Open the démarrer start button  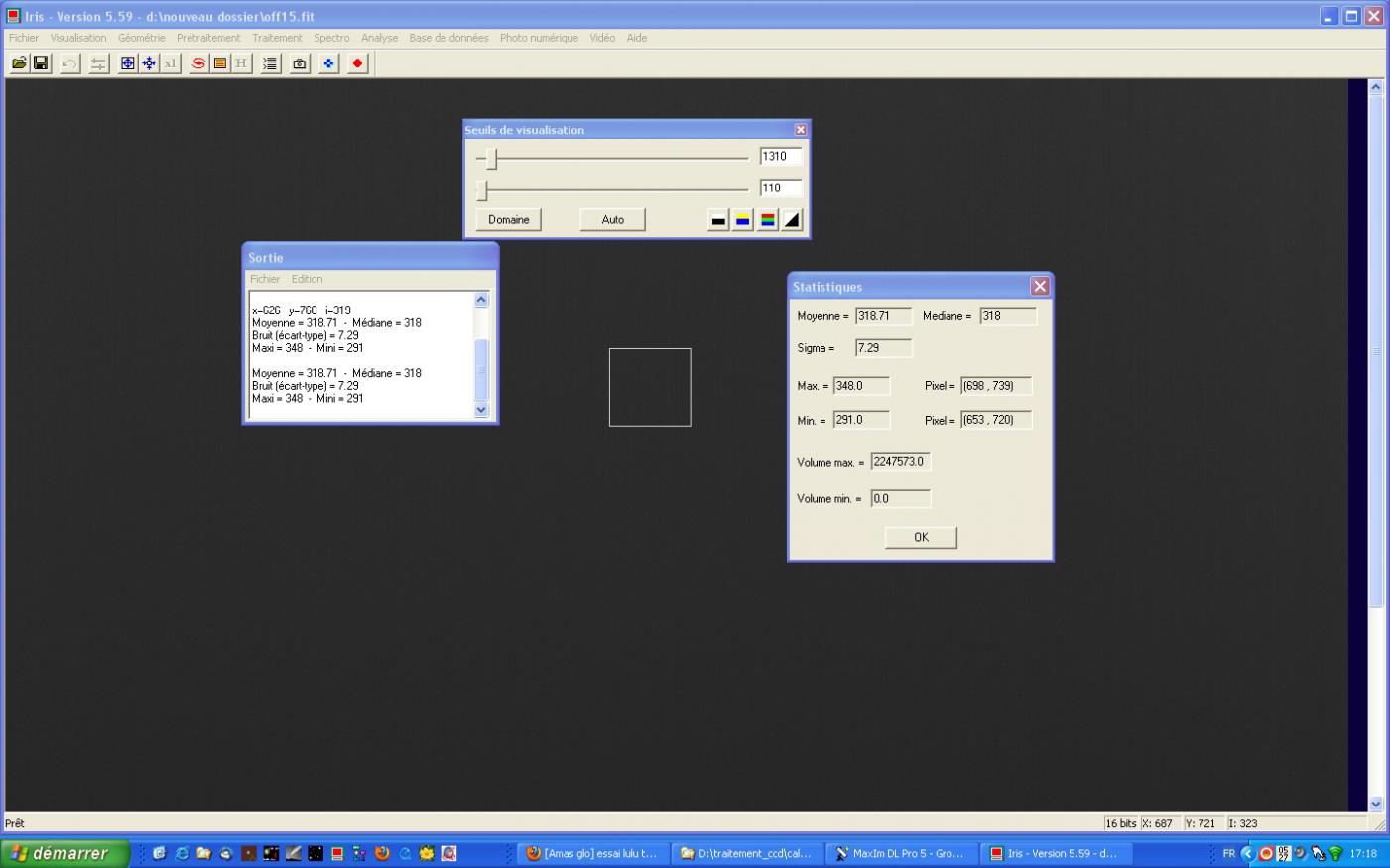[65, 853]
